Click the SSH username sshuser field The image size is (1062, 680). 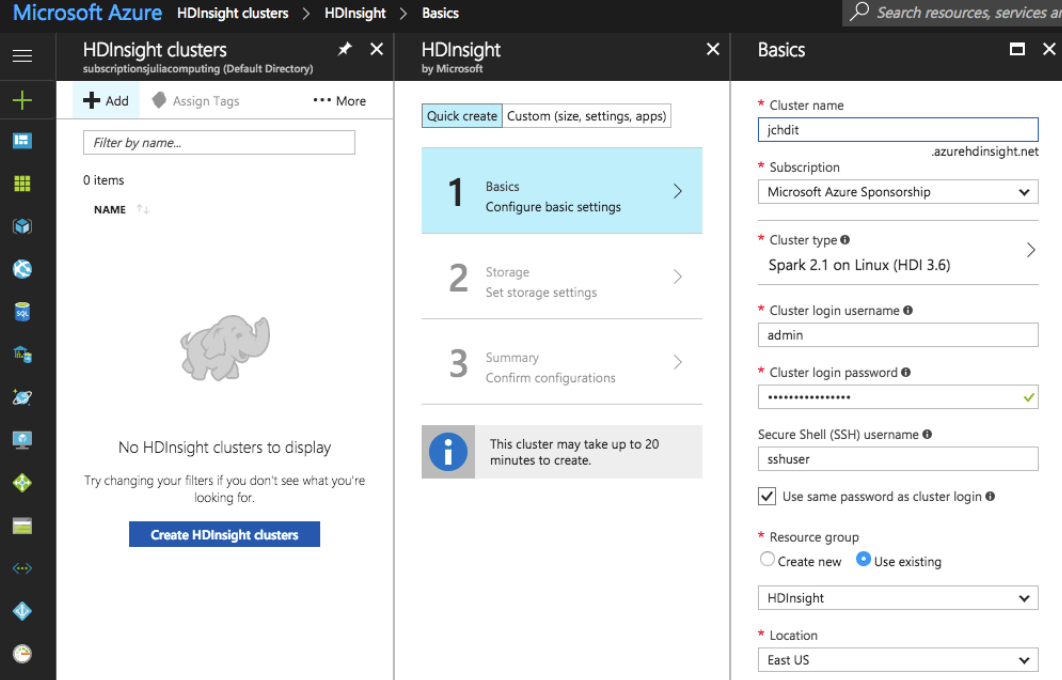(x=897, y=459)
